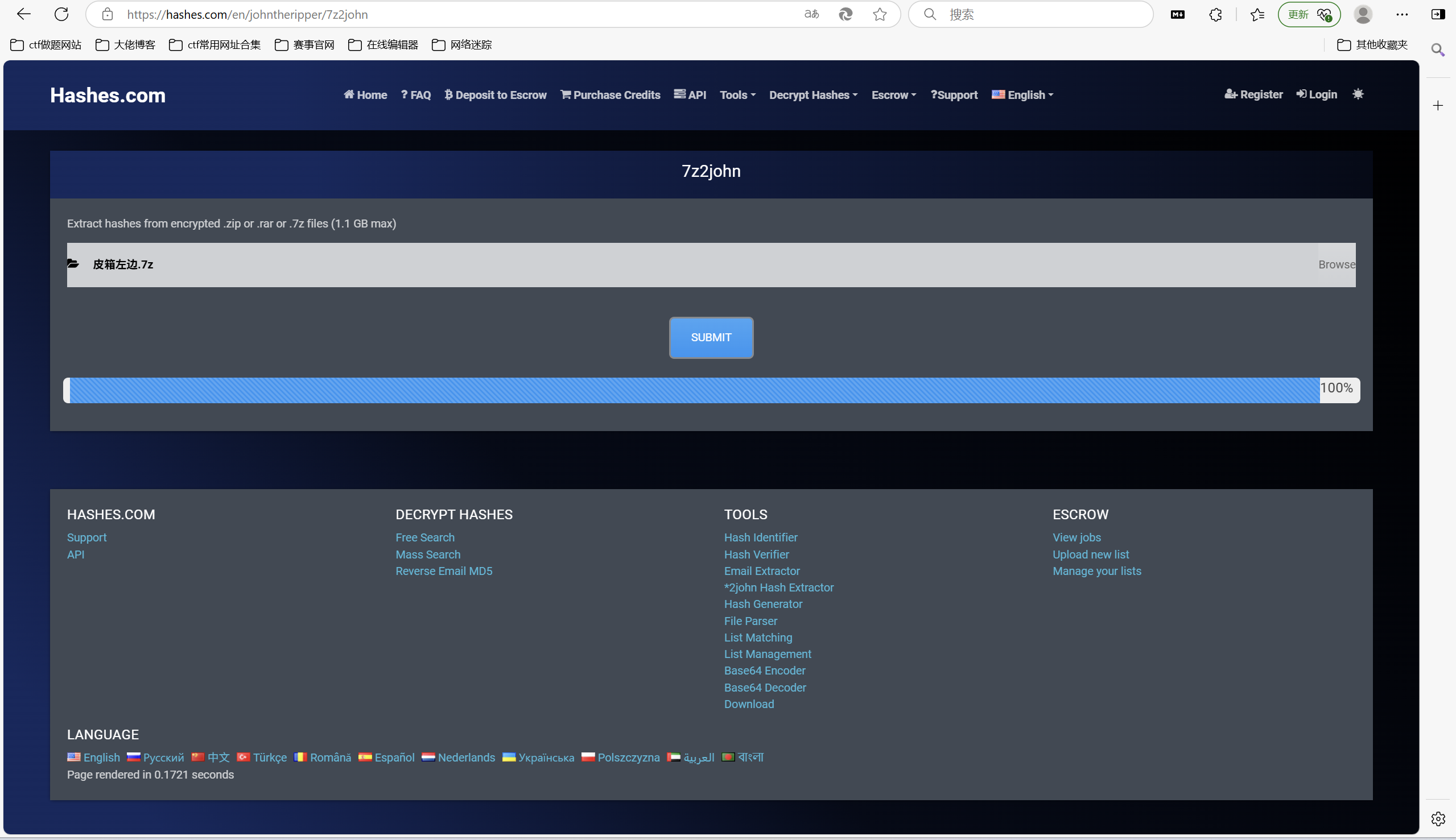
Task: Click the Login link
Action: pos(1317,94)
